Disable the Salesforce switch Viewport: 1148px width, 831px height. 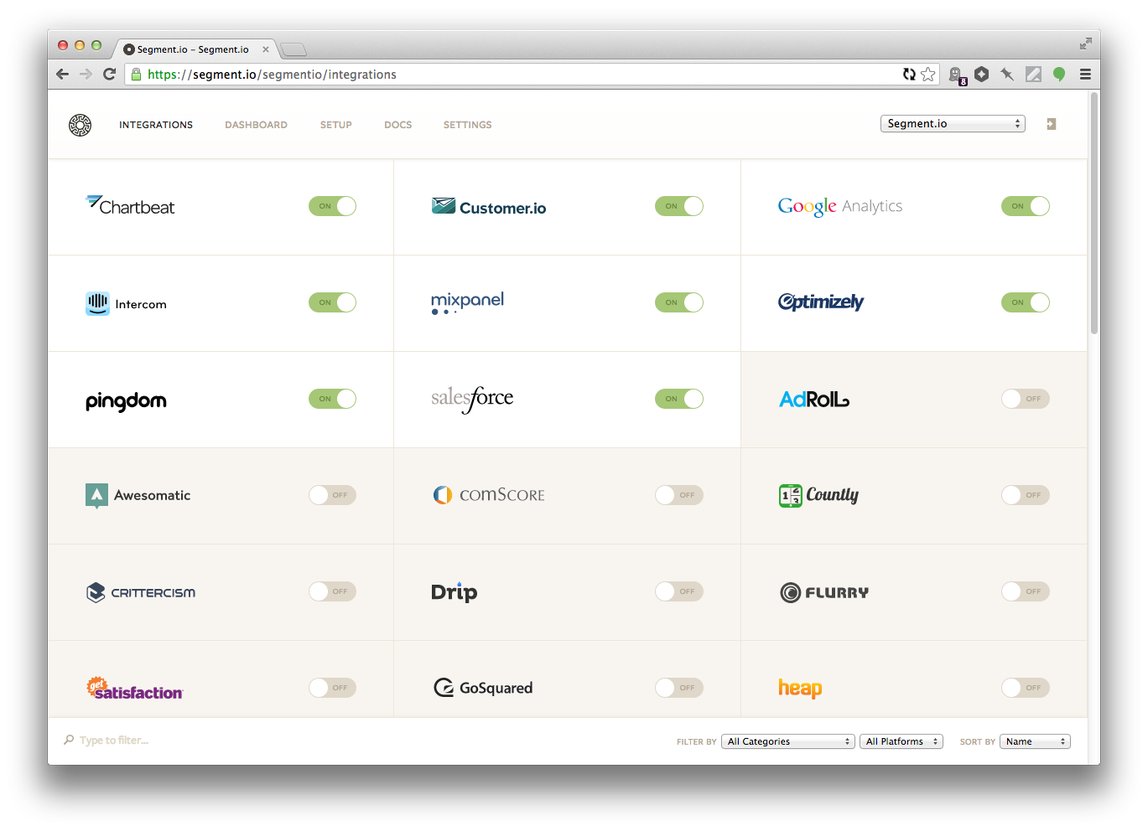point(679,399)
